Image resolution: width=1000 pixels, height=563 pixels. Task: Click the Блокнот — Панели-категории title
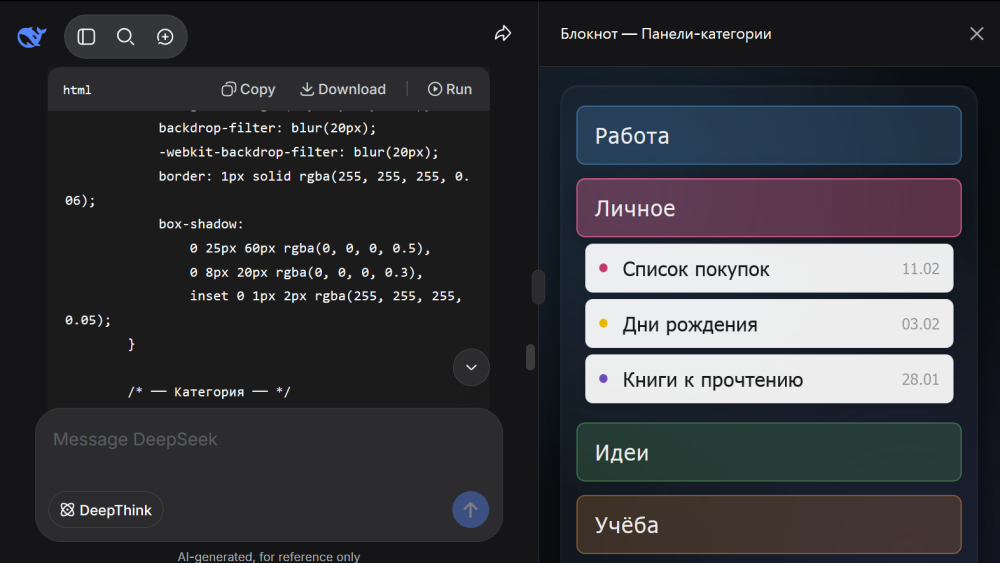[x=666, y=34]
